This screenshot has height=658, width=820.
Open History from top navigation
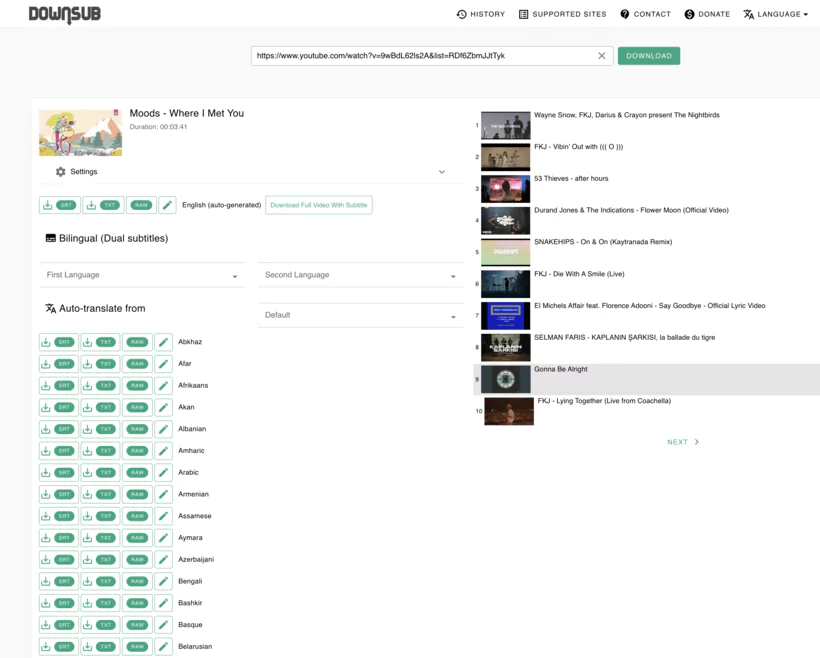tap(481, 14)
